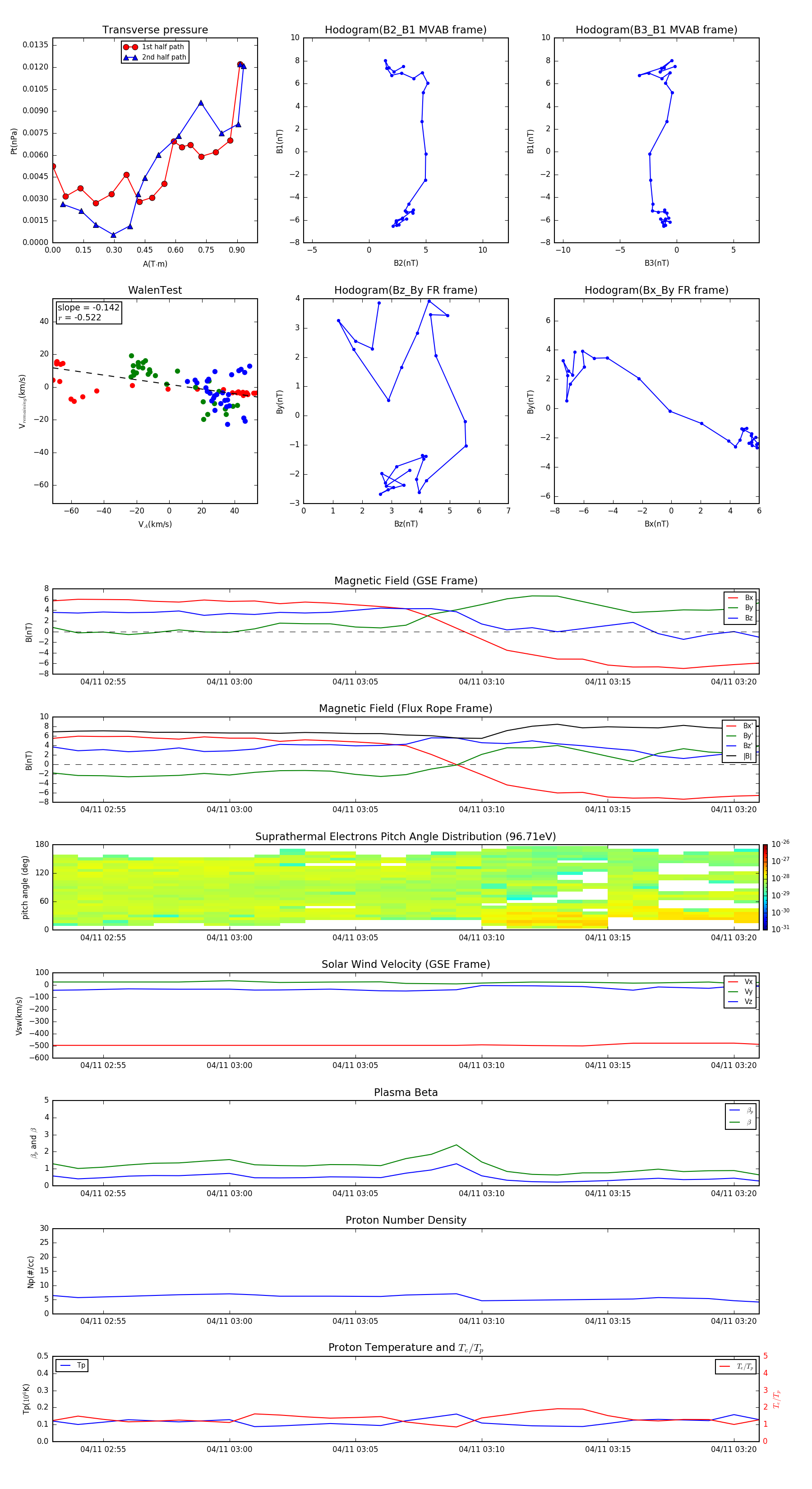Click 'Proton Temperature and Te/Tp' title
Screen dimensions: 812x1489
point(406,1348)
